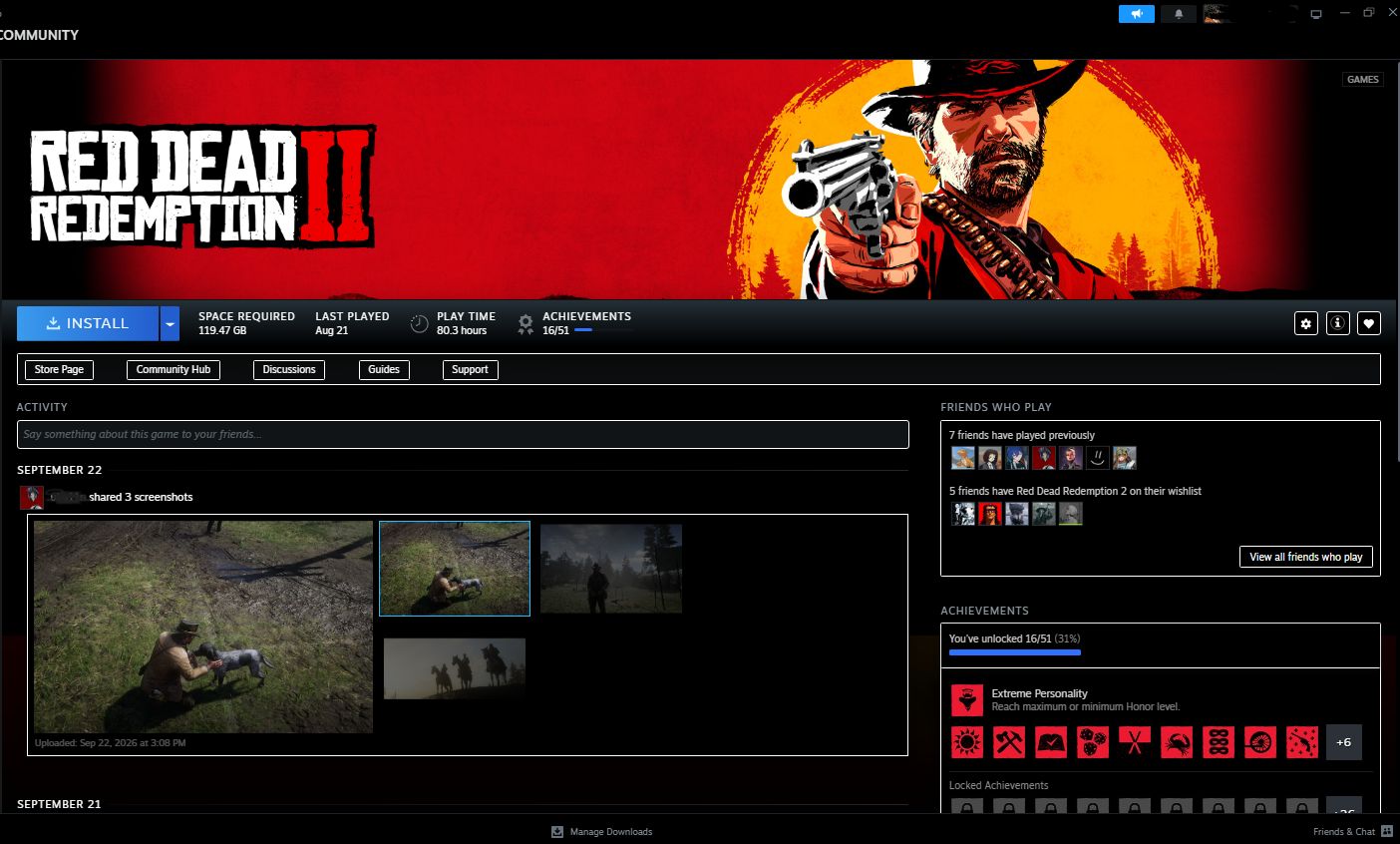Click the FRIENDS WHO PLAY heading
This screenshot has height=844, width=1400.
click(996, 407)
